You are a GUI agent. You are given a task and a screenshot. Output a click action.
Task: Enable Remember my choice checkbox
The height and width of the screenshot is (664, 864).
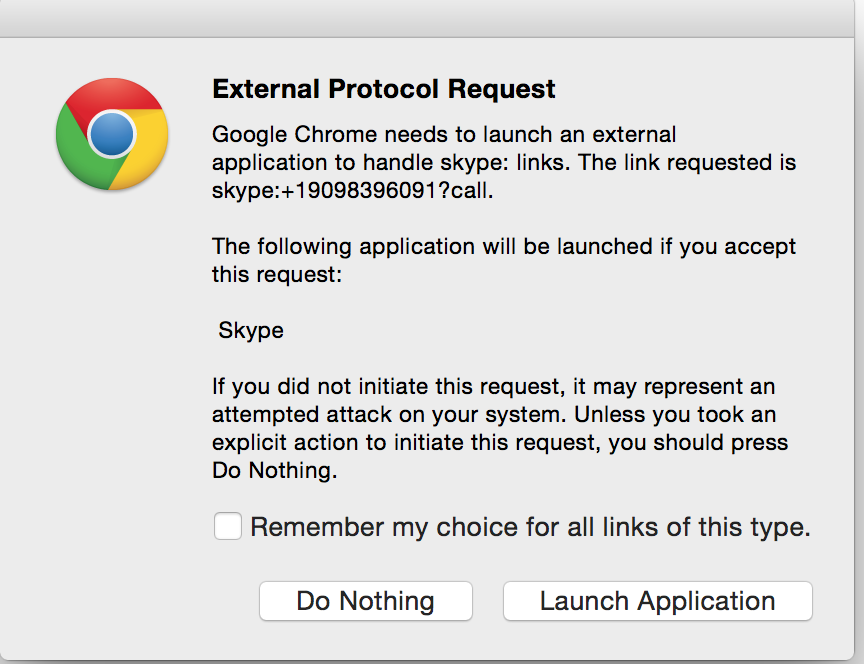pyautogui.click(x=228, y=526)
